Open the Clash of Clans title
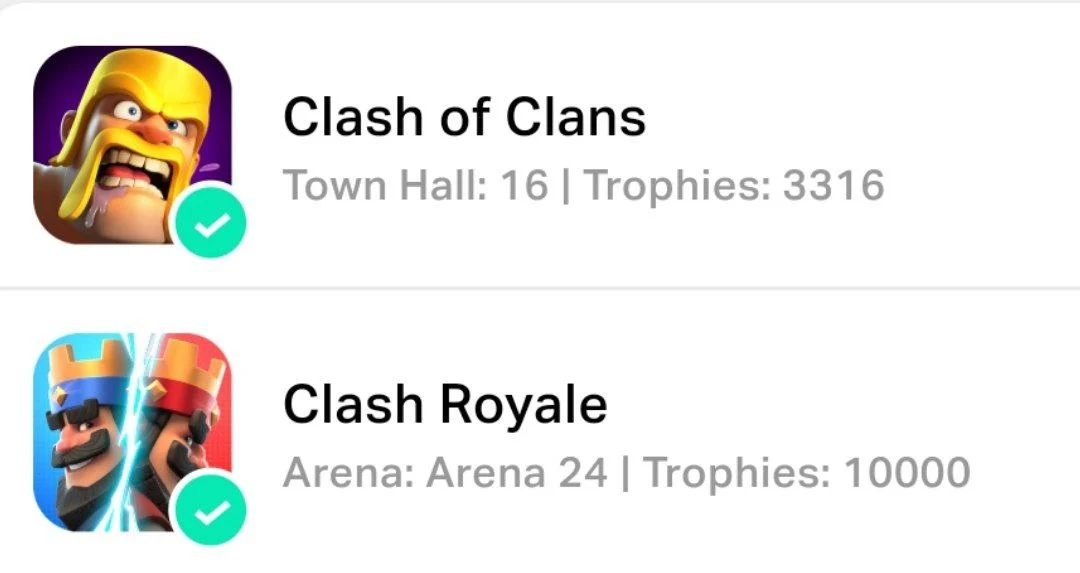The height and width of the screenshot is (573, 1080). [464, 117]
